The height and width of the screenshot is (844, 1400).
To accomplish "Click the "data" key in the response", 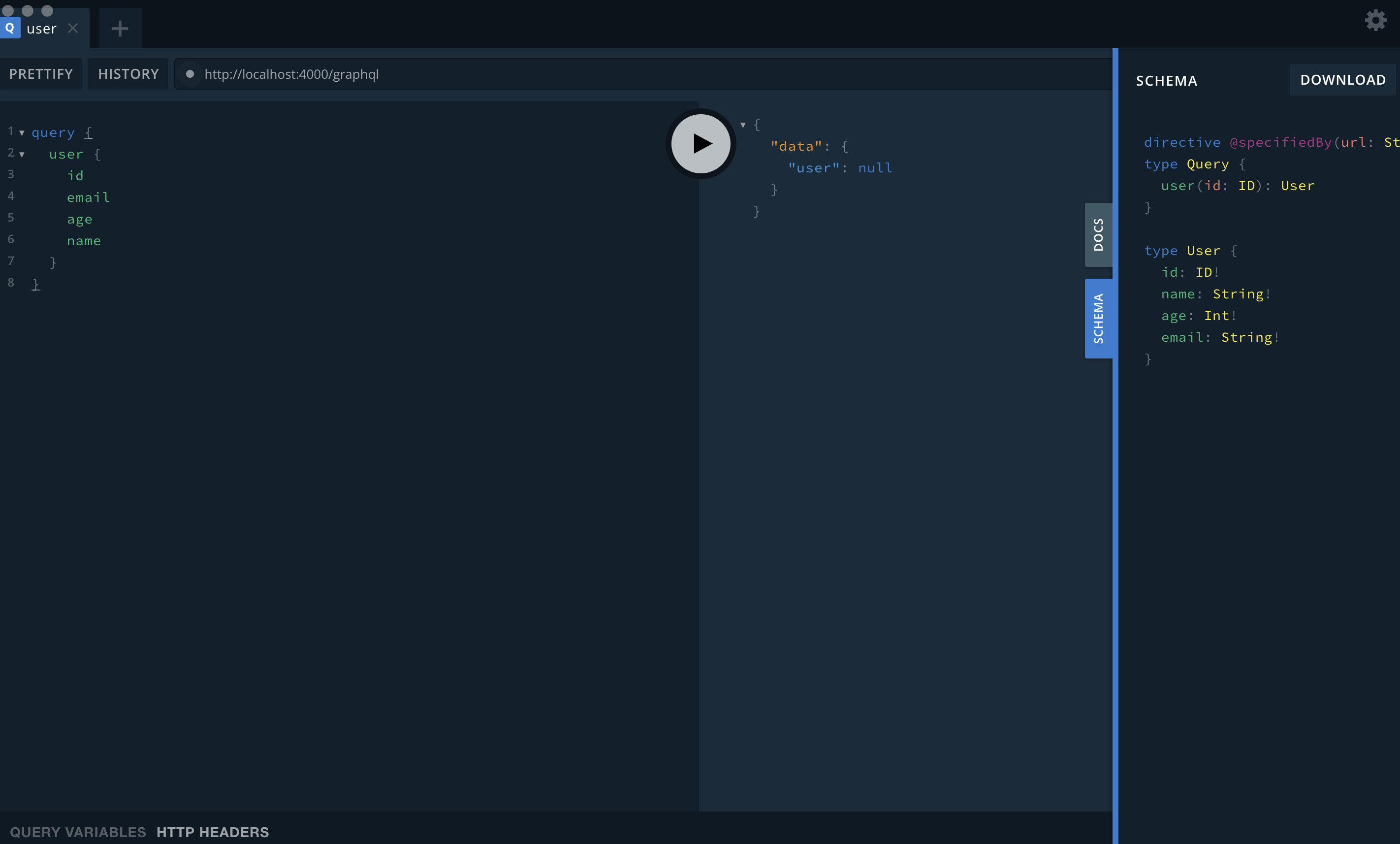I will tap(796, 147).
